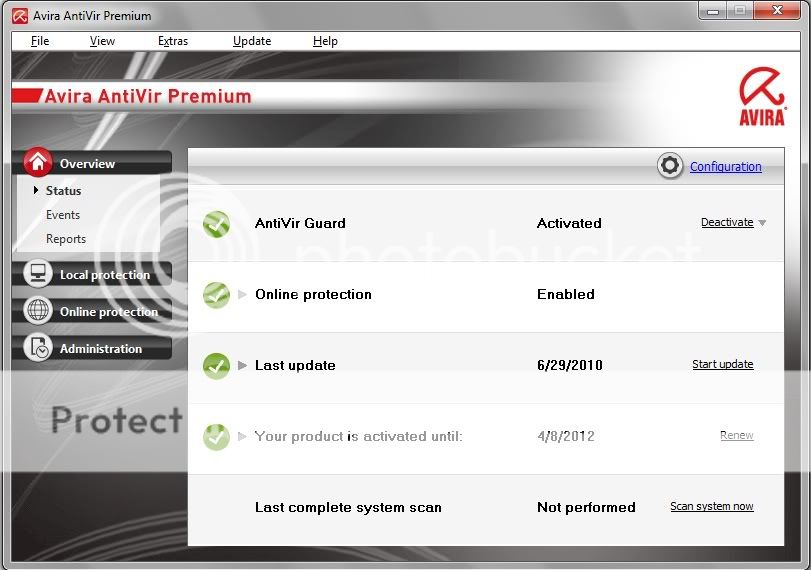Click the Enabled status text
This screenshot has height=570, width=811.
click(566, 294)
